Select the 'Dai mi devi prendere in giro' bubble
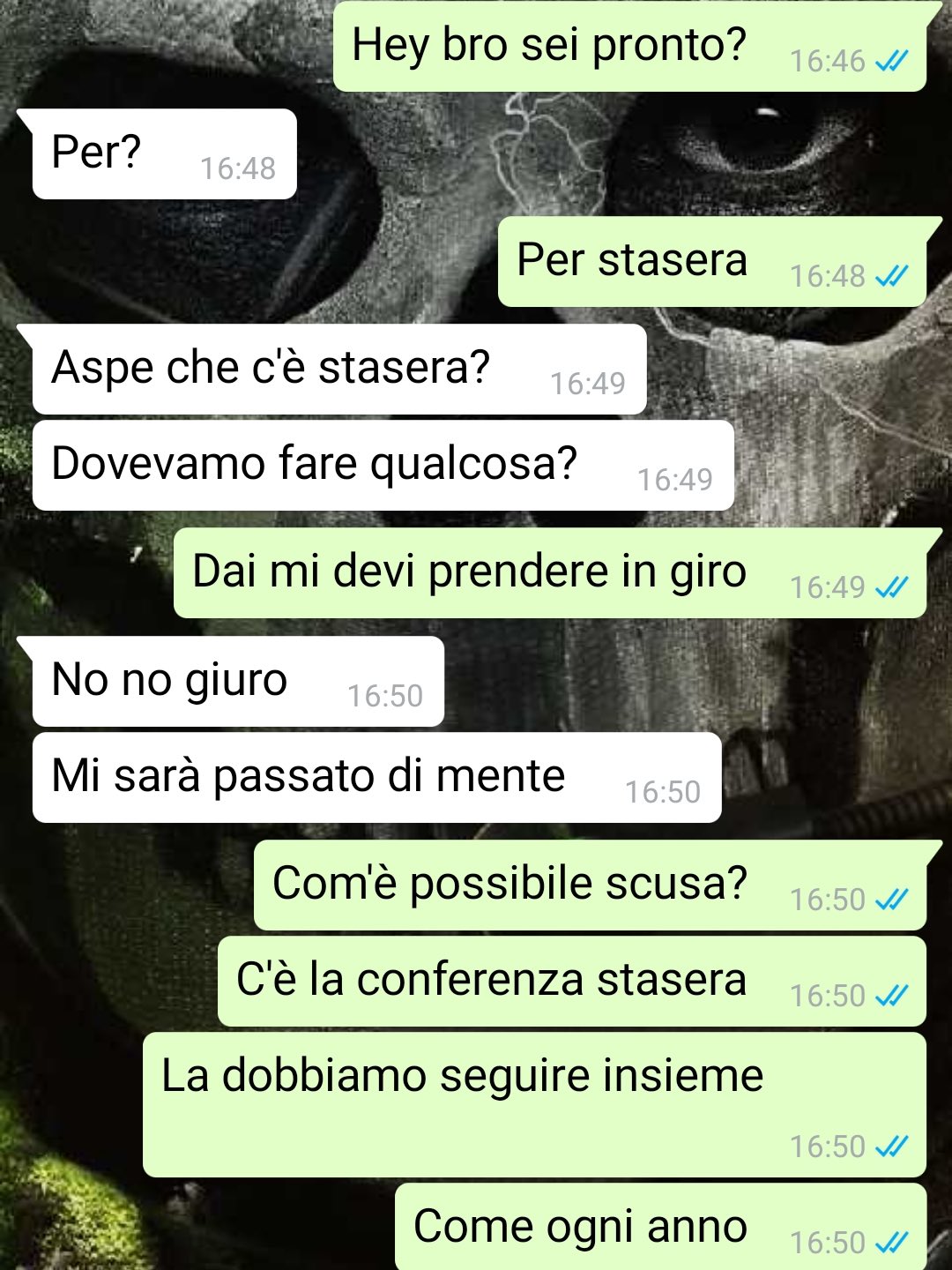The image size is (952, 1270). pyautogui.click(x=550, y=572)
